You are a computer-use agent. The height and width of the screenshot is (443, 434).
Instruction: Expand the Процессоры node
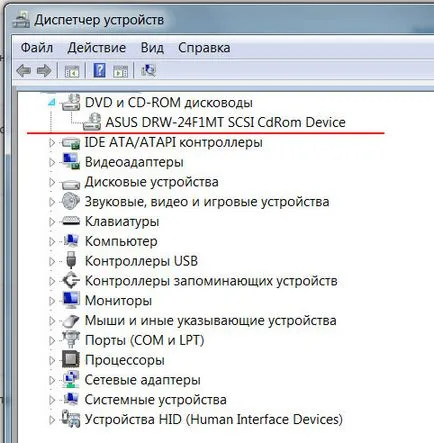pos(52,360)
